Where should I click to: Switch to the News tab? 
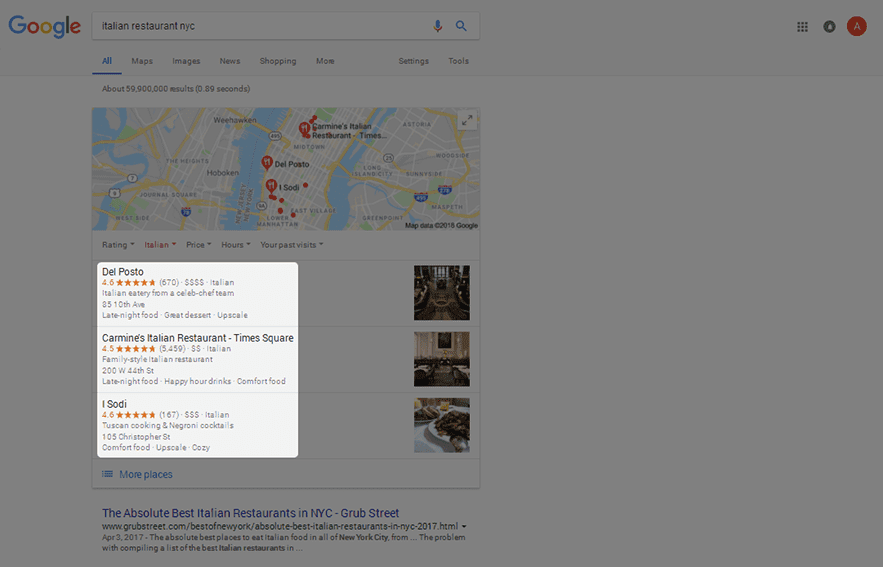coord(230,61)
